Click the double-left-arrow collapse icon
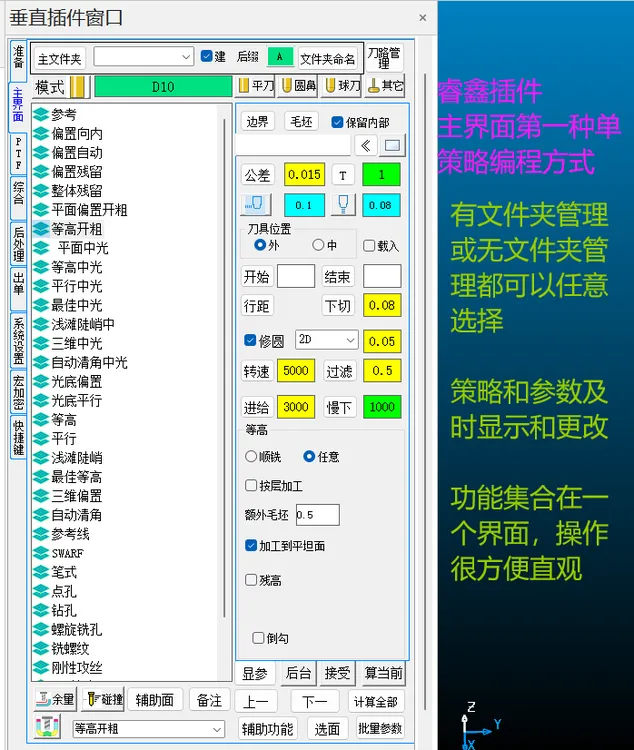The image size is (634, 750). (x=366, y=145)
